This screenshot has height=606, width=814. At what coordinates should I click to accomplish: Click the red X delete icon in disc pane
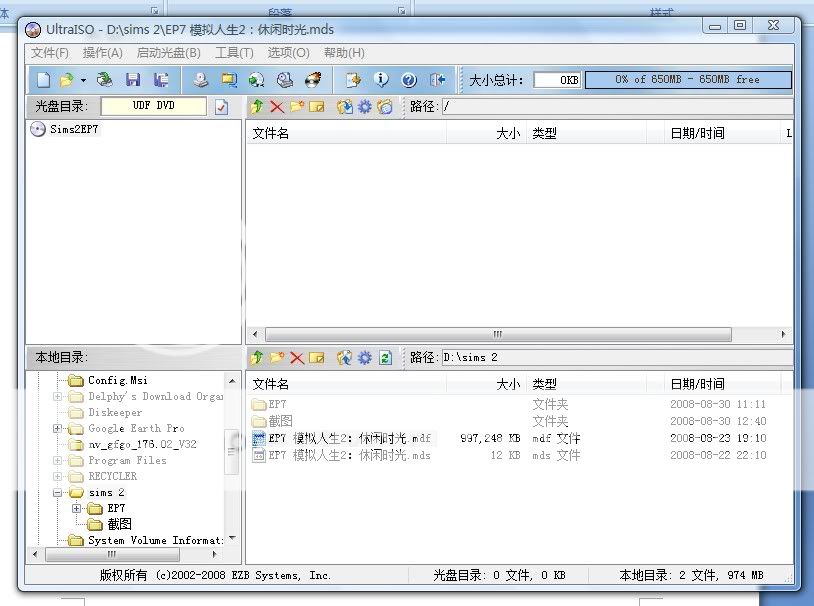coord(277,106)
